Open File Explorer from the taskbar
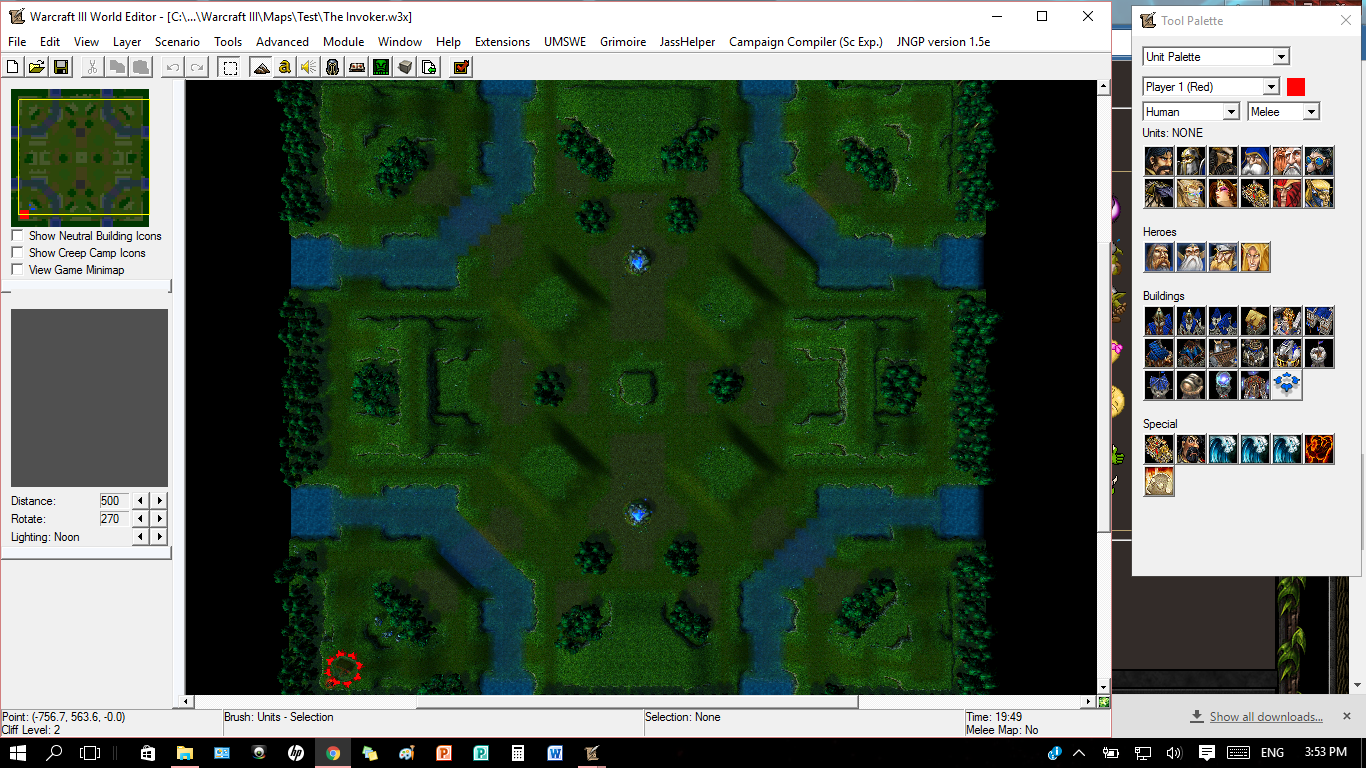Image resolution: width=1366 pixels, height=768 pixels. click(184, 752)
